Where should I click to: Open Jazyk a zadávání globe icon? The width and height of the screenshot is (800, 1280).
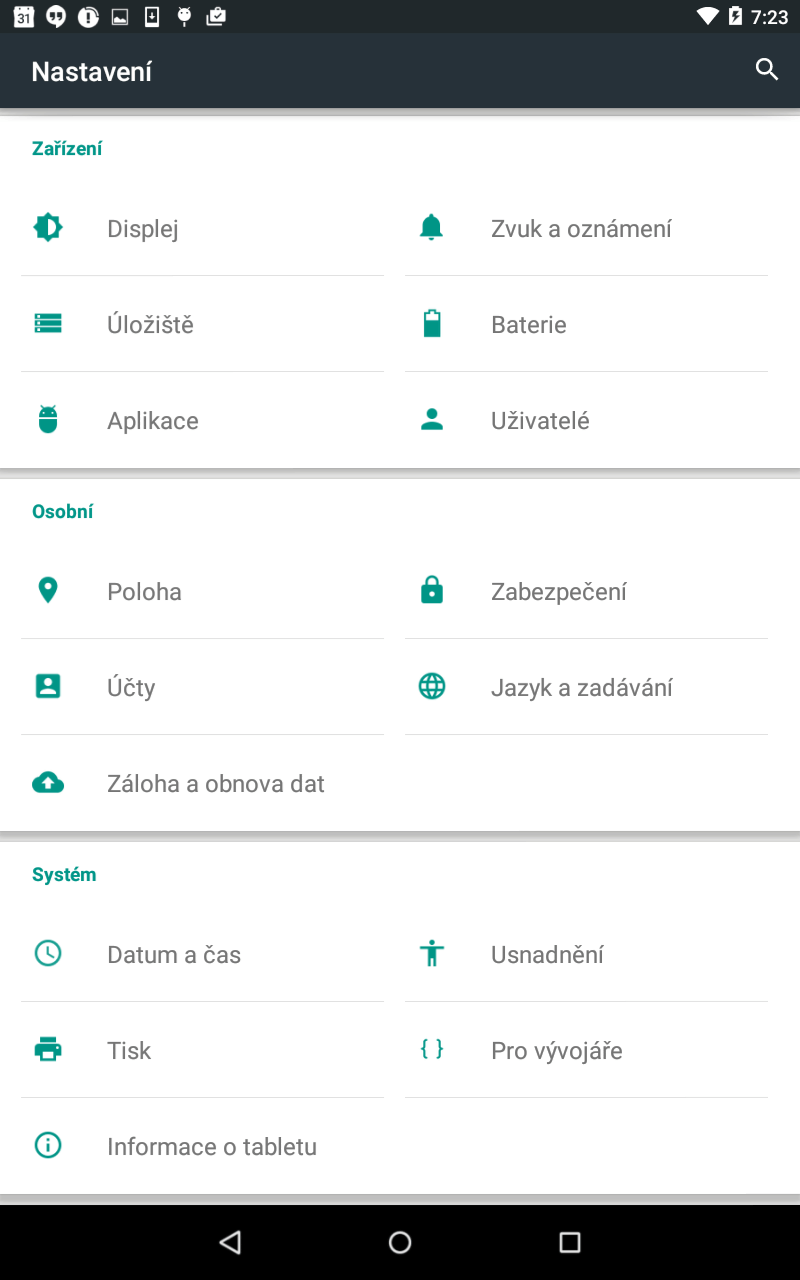pyautogui.click(x=431, y=687)
